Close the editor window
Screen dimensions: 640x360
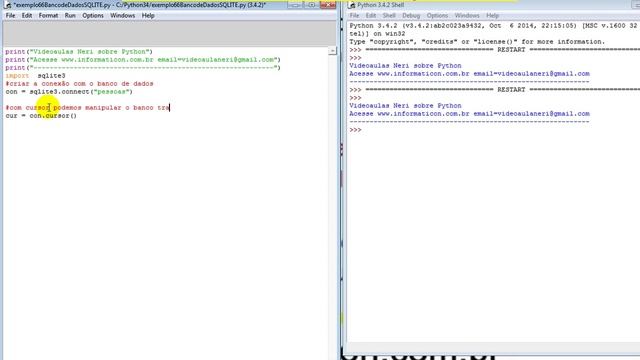tap(328, 5)
